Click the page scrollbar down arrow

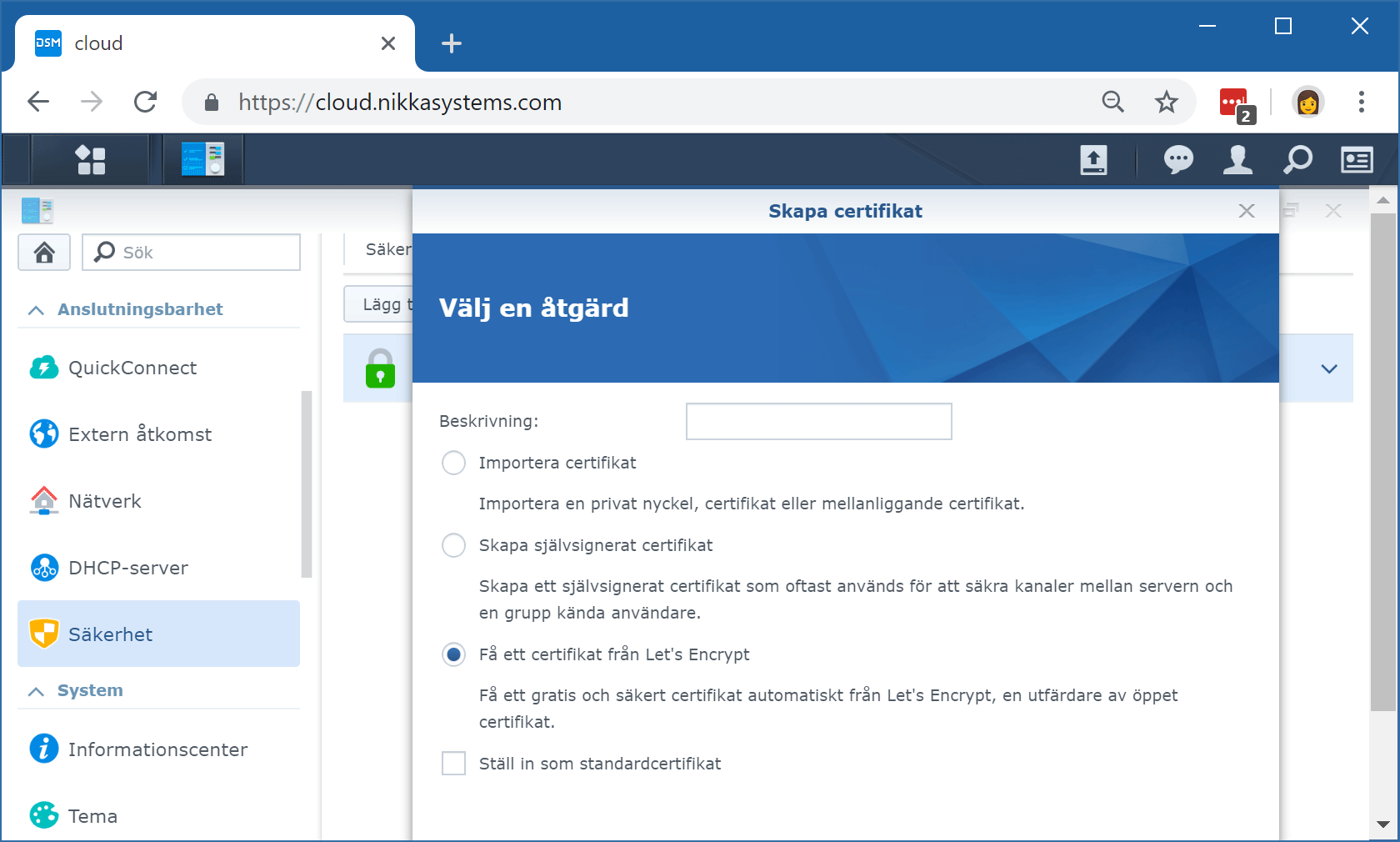(1383, 824)
